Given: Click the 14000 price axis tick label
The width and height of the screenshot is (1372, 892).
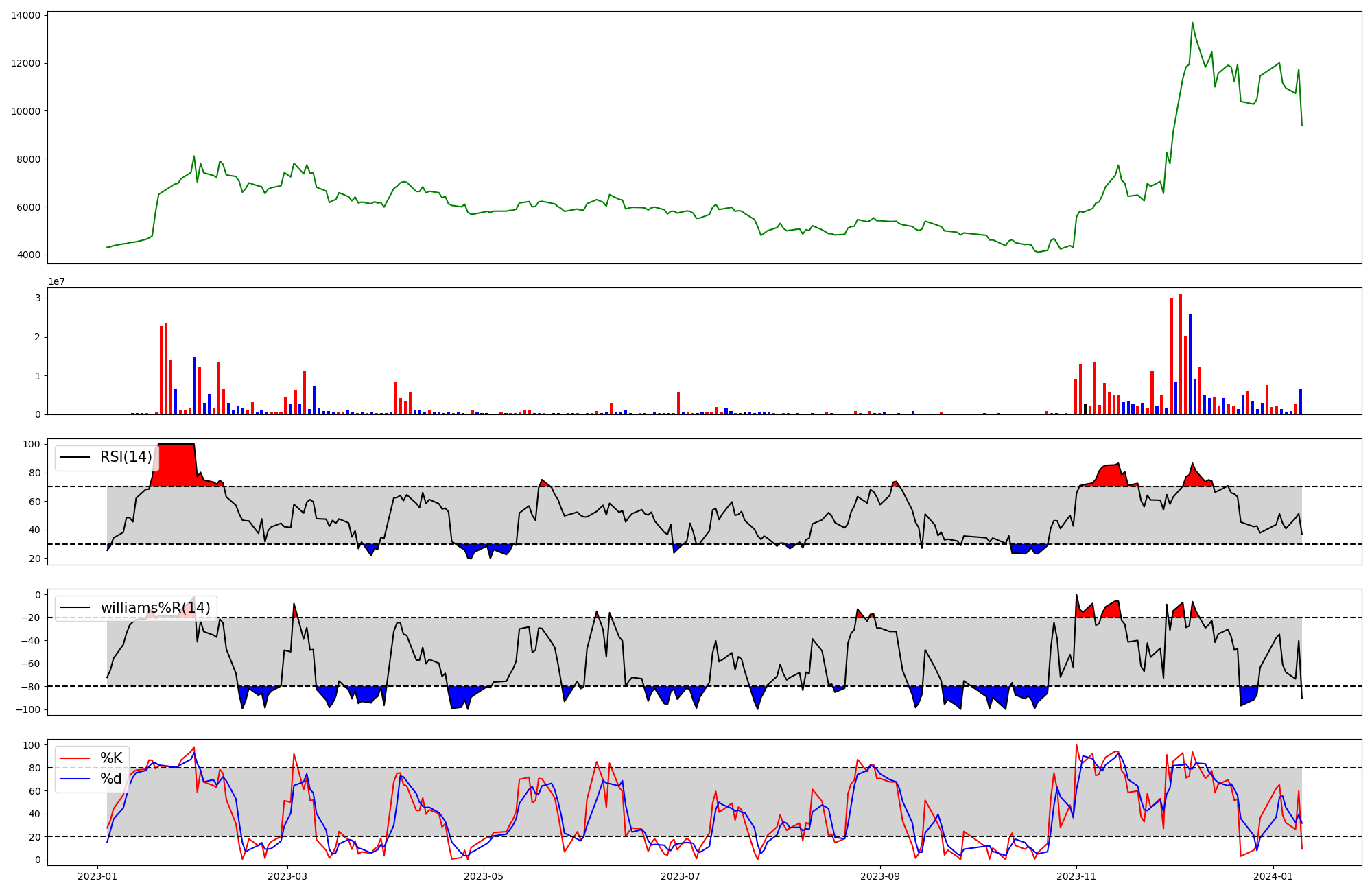Looking at the screenshot, I should [25, 15].
